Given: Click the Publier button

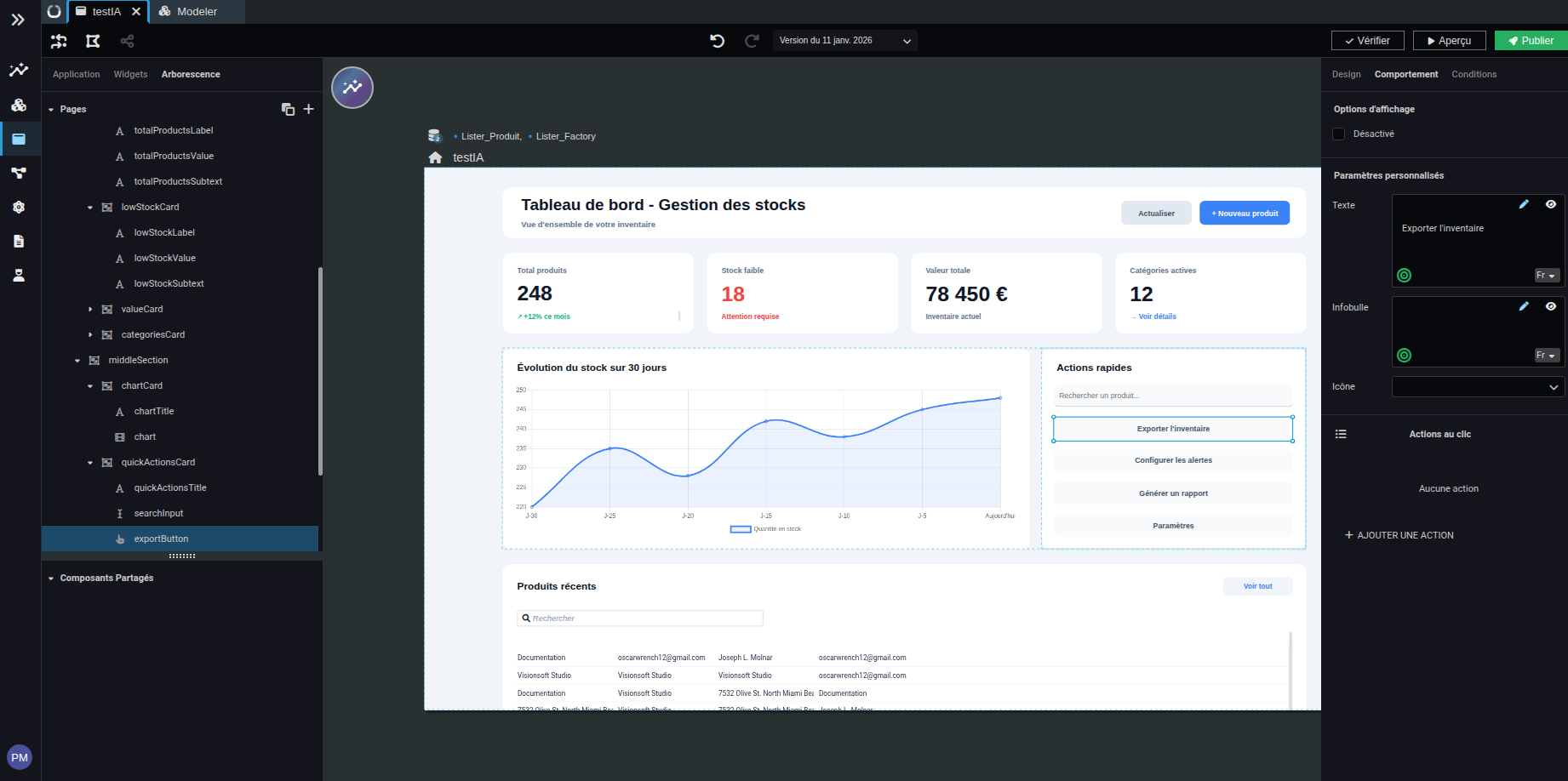Looking at the screenshot, I should 1531,41.
